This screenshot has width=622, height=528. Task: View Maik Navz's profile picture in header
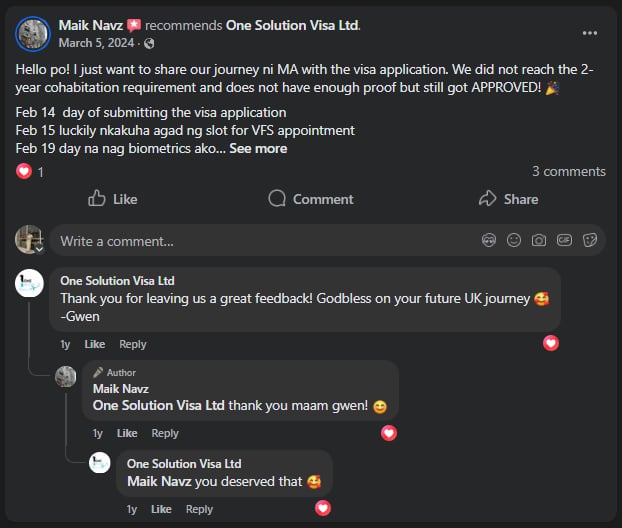coord(33,34)
